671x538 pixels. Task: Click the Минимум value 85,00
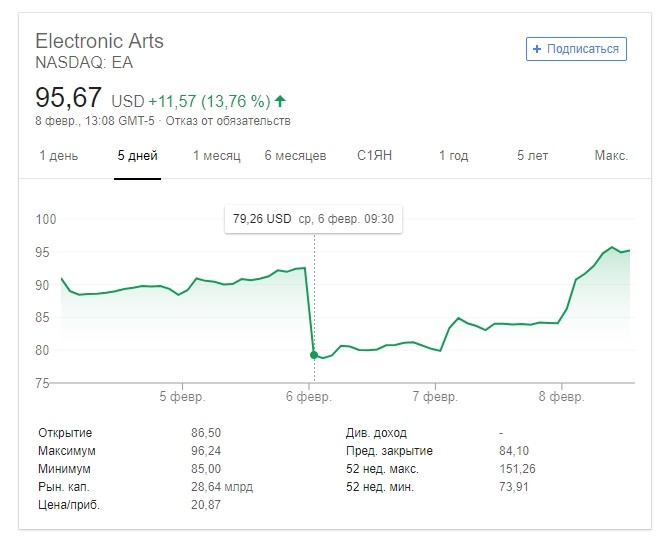point(206,469)
